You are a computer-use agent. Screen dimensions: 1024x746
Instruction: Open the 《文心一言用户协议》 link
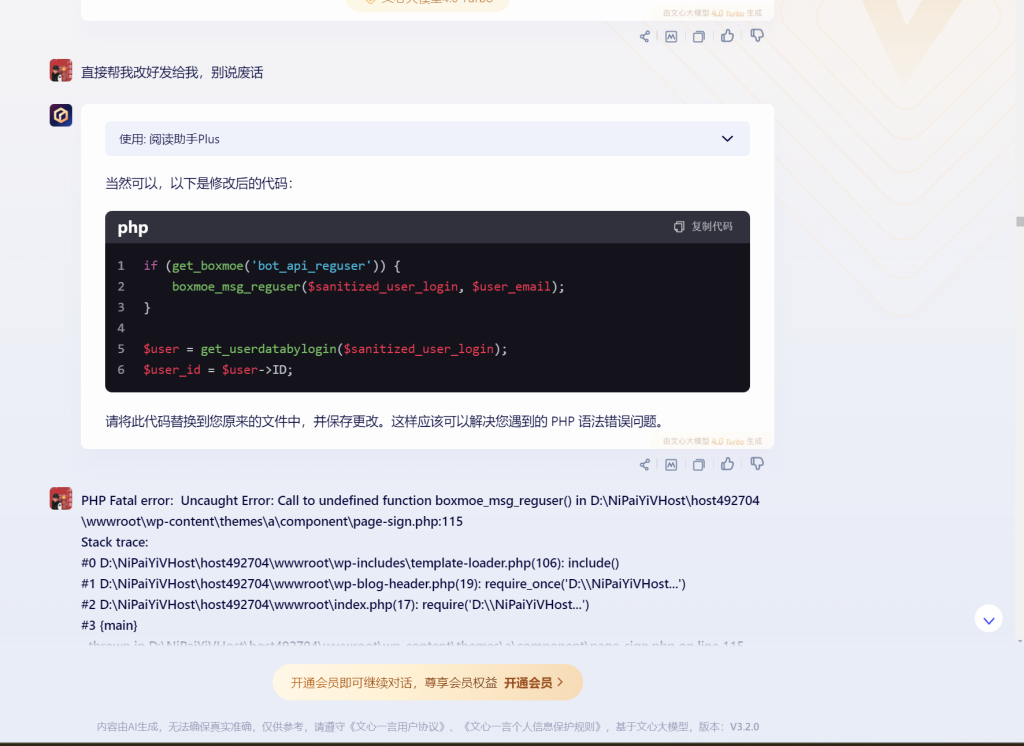pyautogui.click(x=398, y=726)
